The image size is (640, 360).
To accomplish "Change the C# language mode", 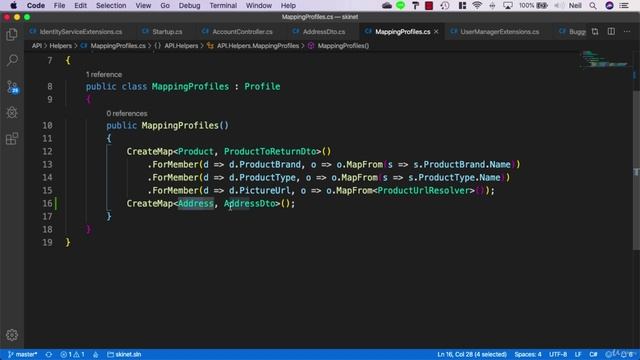I will point(593,354).
